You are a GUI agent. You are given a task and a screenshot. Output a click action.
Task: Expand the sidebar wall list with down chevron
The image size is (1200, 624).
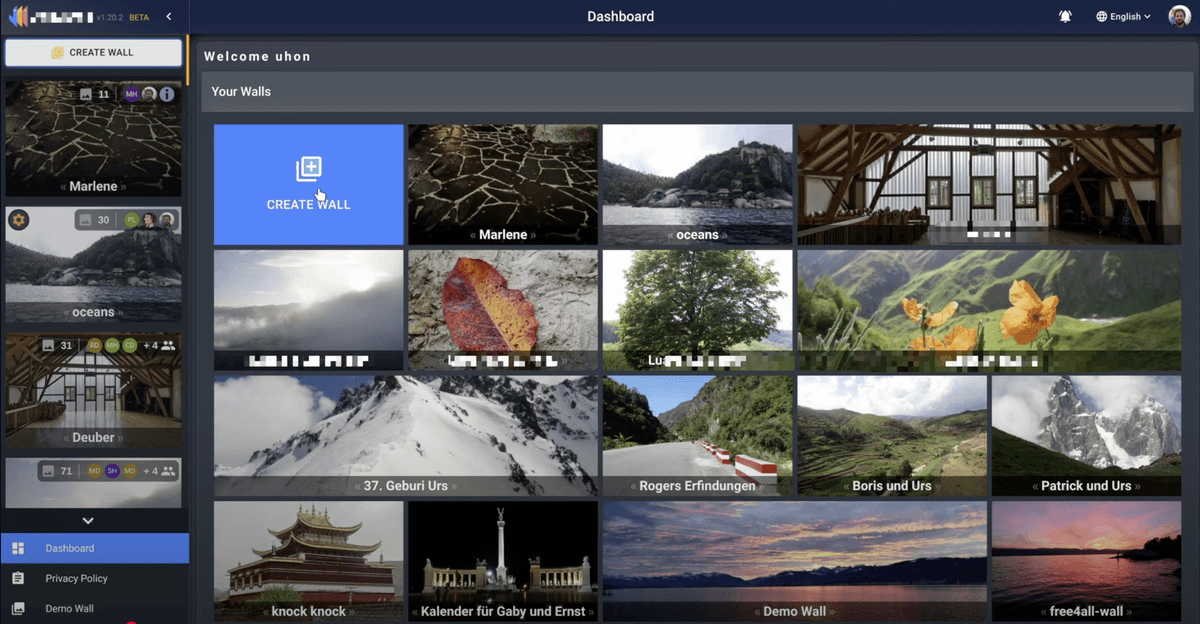coord(88,521)
